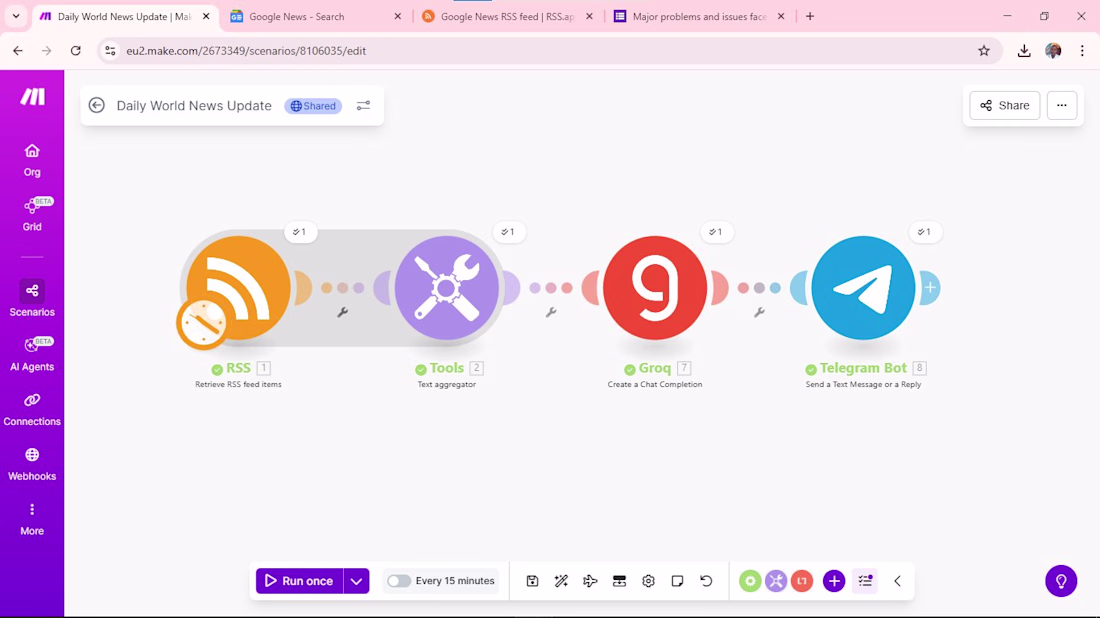Click Run once button
The width and height of the screenshot is (1100, 618).
[x=299, y=581]
